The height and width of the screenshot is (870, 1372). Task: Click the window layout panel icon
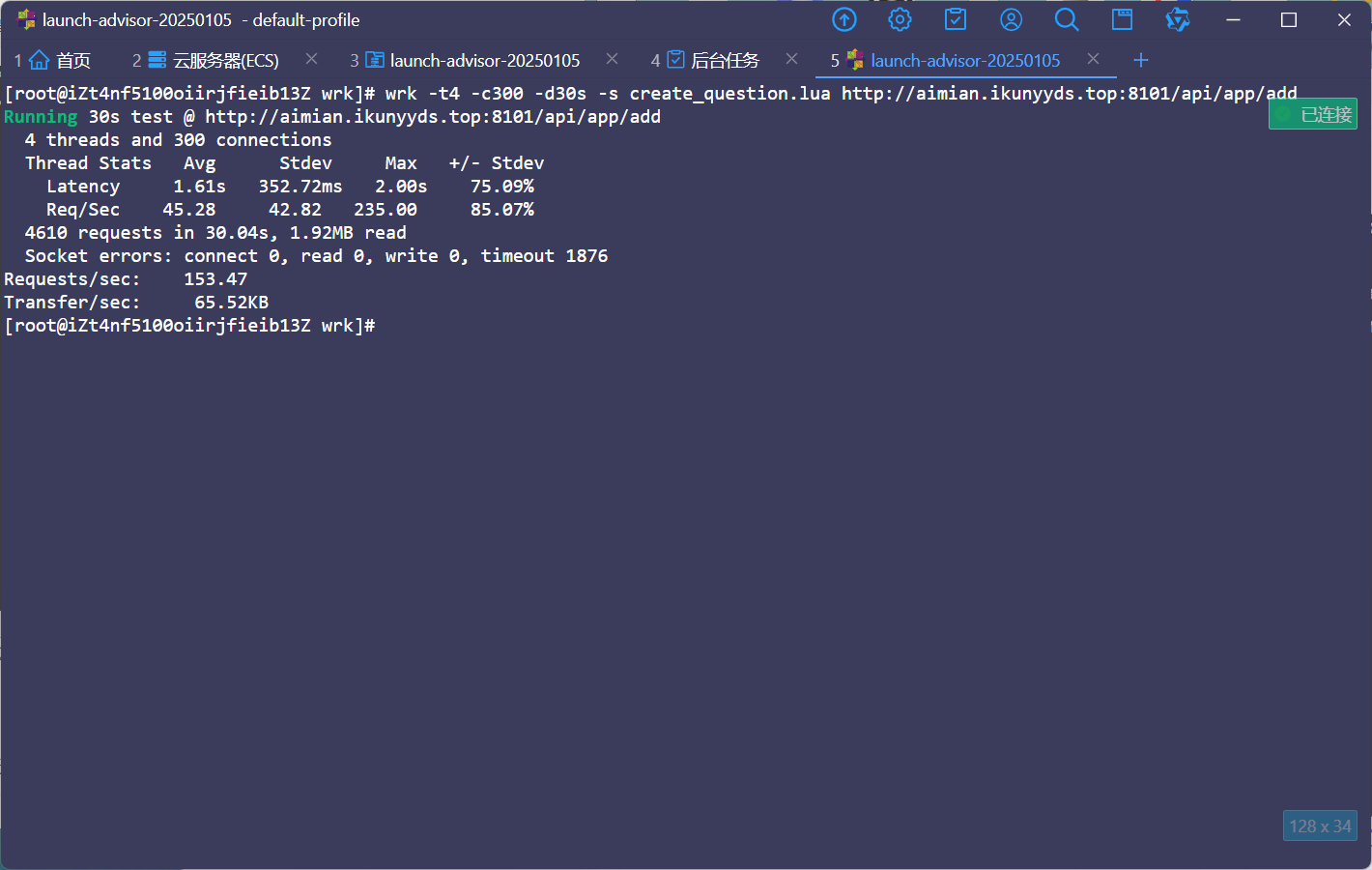pos(1122,20)
